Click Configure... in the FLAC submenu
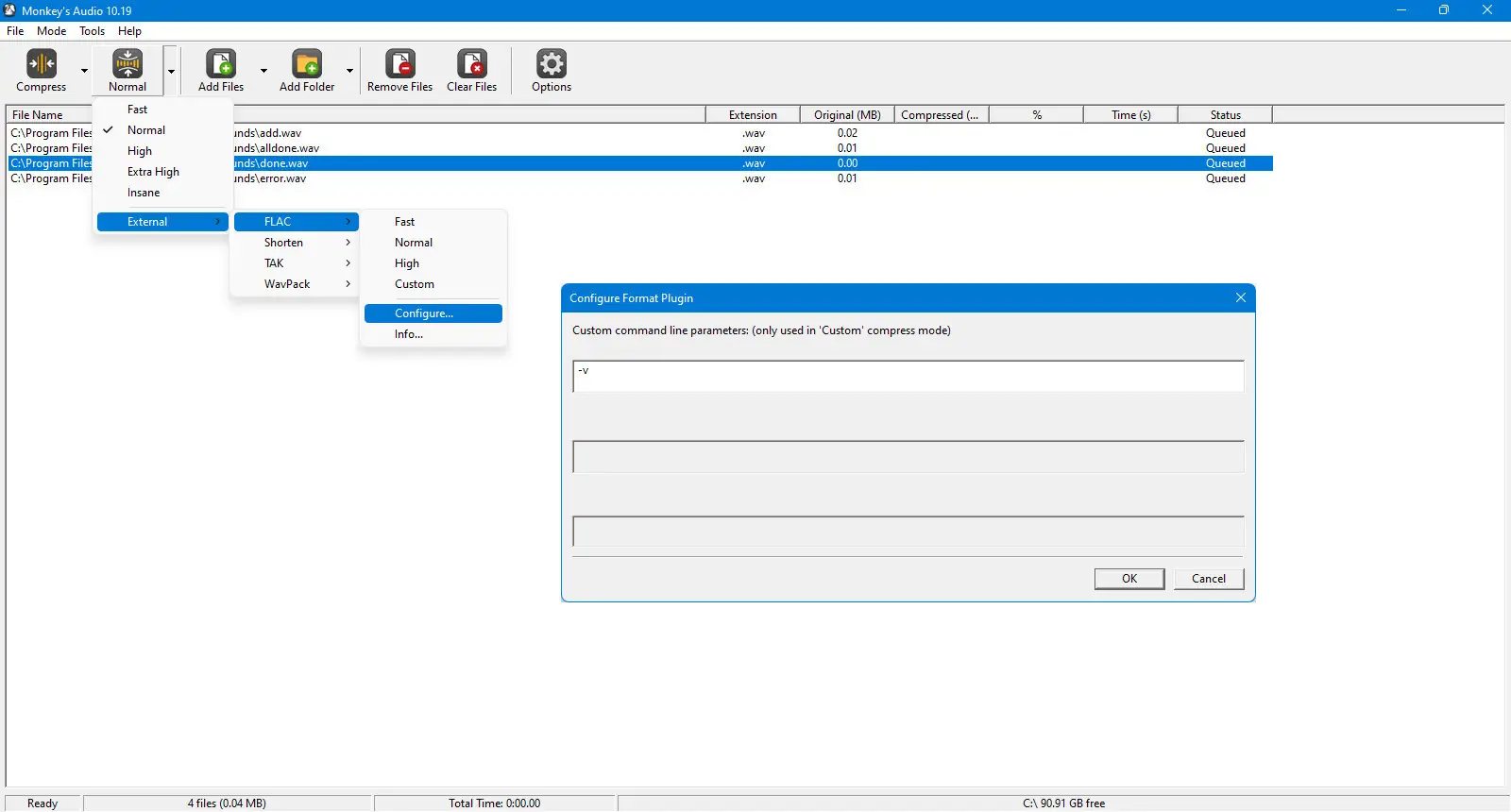Screen dimensions: 1511x812 (x=433, y=313)
